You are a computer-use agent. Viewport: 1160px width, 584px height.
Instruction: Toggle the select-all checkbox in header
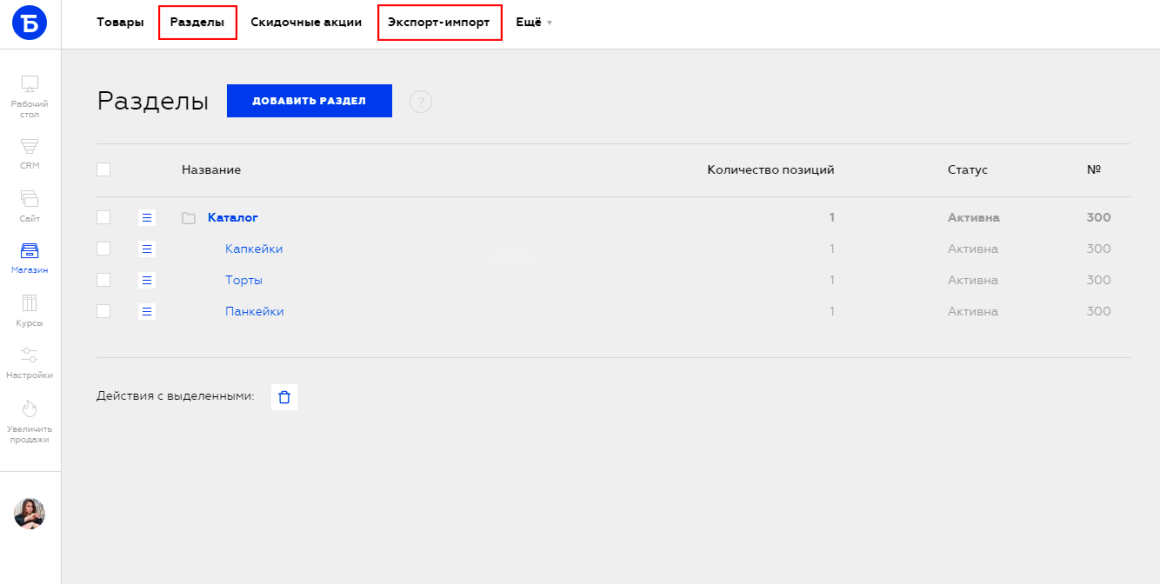104,170
